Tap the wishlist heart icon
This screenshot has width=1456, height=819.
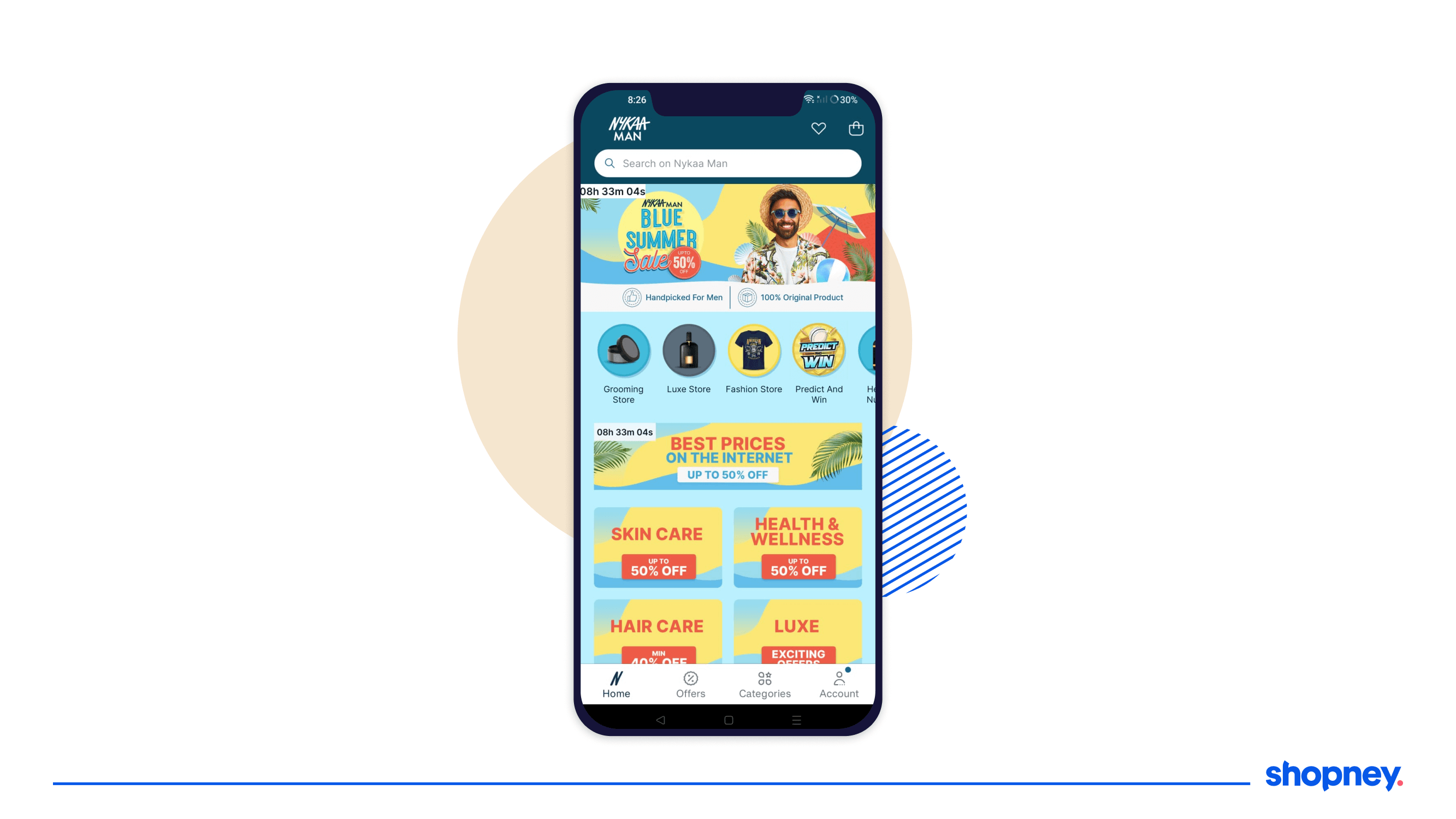(819, 128)
